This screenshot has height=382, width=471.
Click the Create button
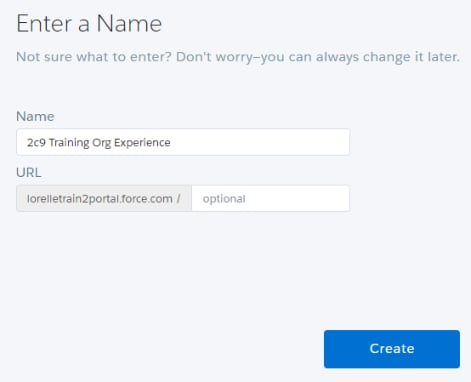tap(392, 349)
